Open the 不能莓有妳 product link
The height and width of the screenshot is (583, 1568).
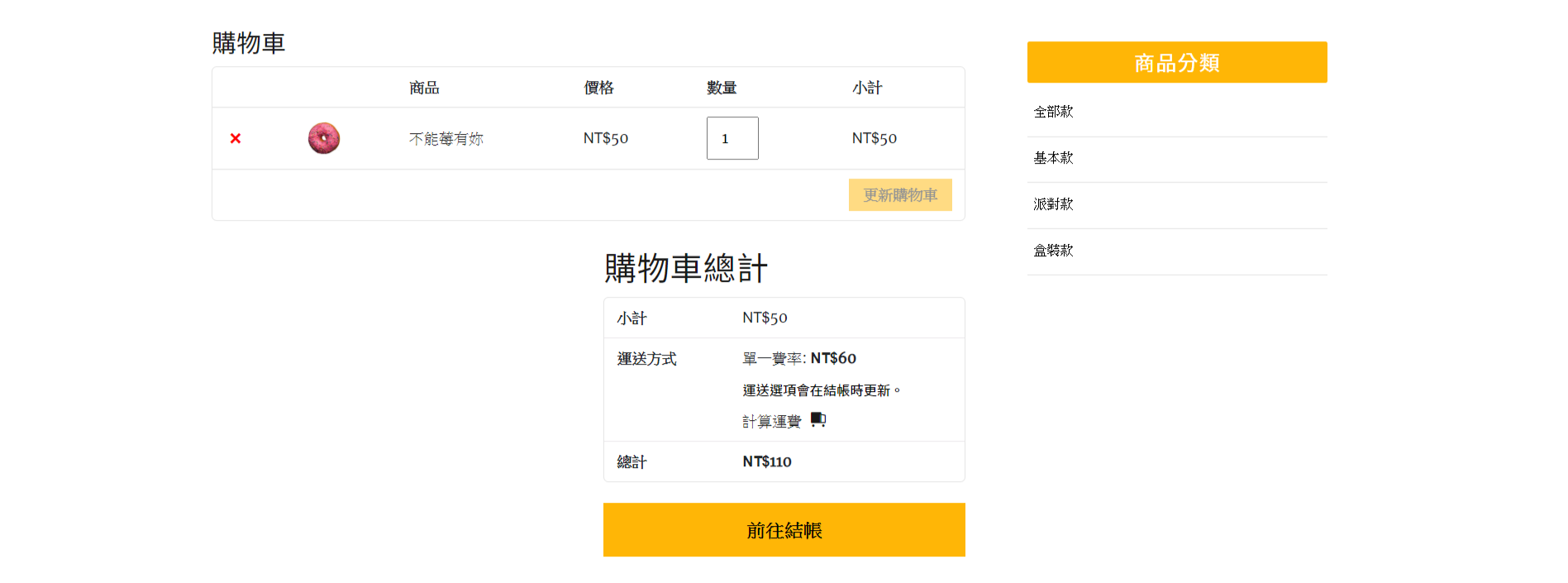coord(446,139)
